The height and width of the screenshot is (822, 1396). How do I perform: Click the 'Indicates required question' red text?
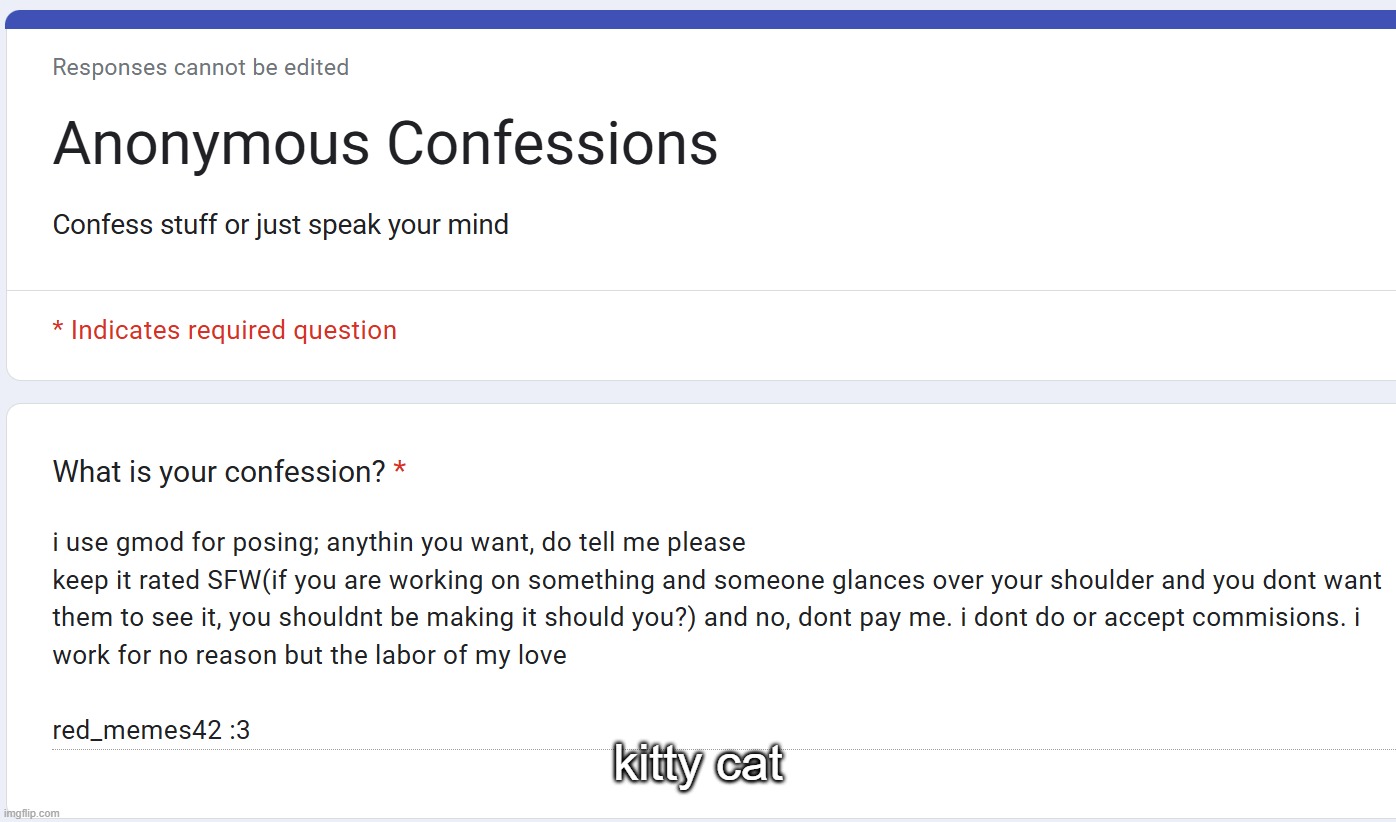233,331
